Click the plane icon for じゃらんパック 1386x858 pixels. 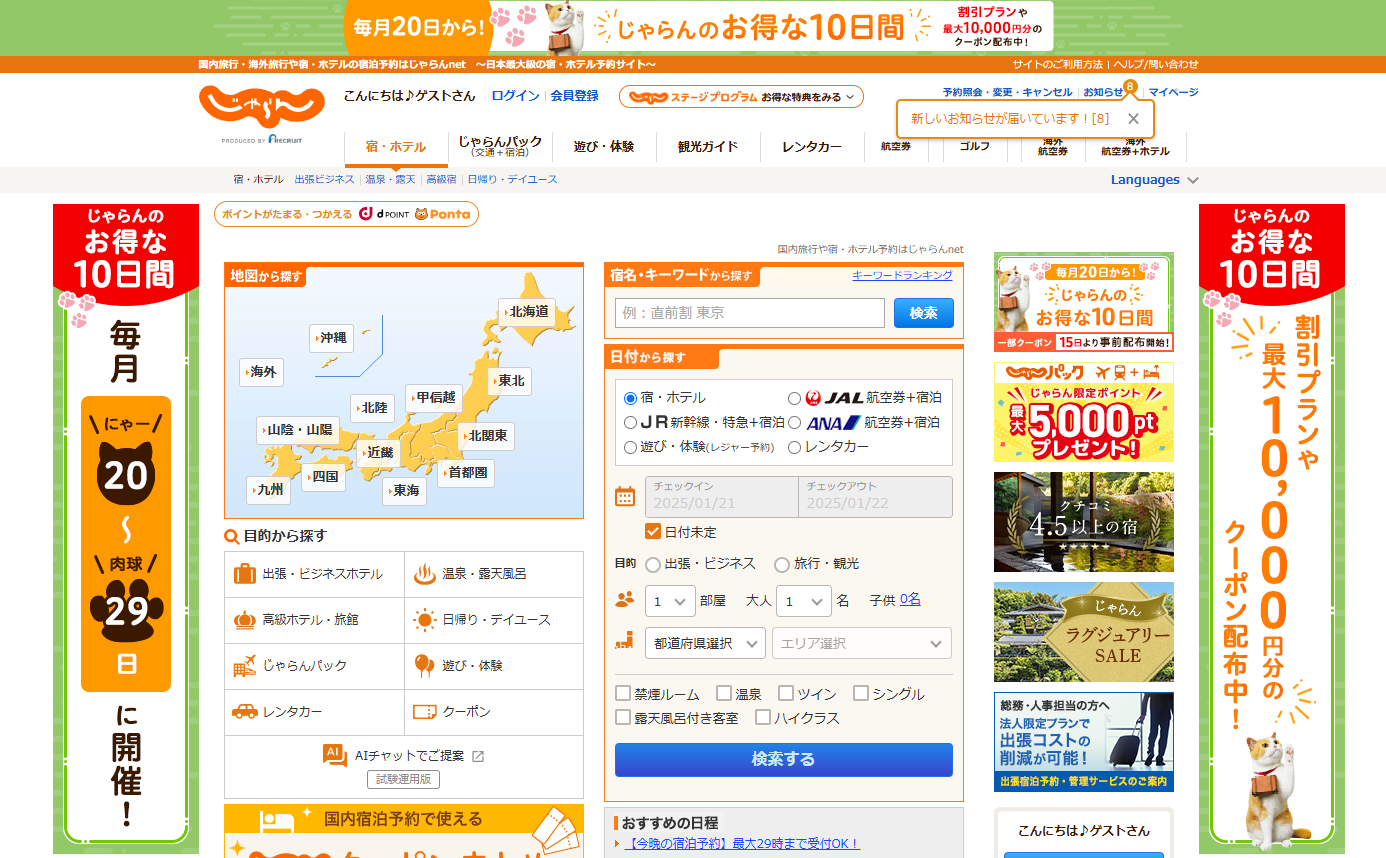coord(244,665)
